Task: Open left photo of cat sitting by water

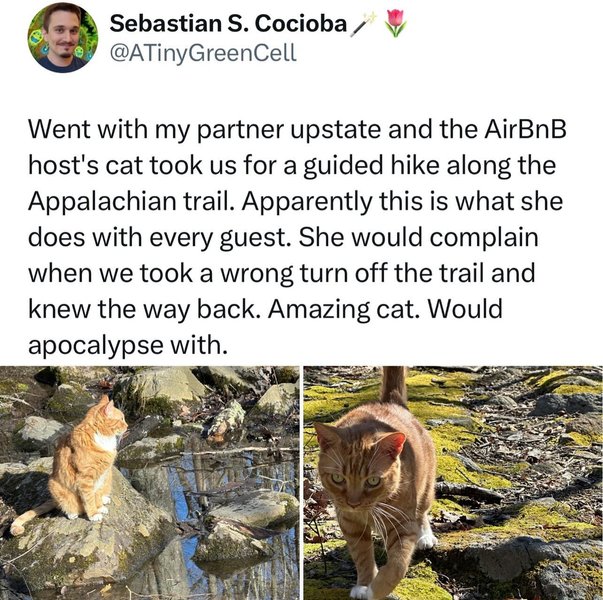Action: 149,483
